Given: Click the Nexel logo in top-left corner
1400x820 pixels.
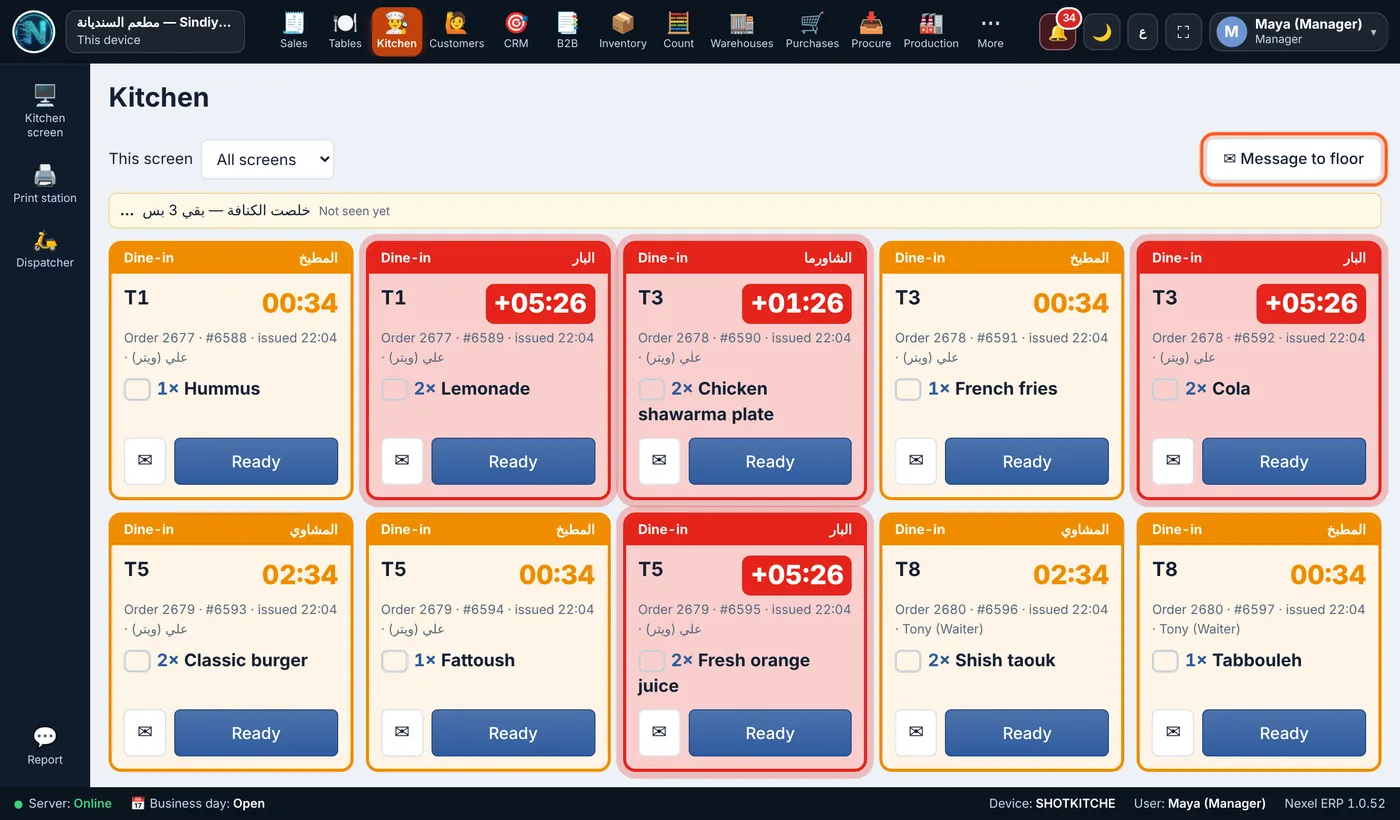Looking at the screenshot, I should pyautogui.click(x=34, y=32).
